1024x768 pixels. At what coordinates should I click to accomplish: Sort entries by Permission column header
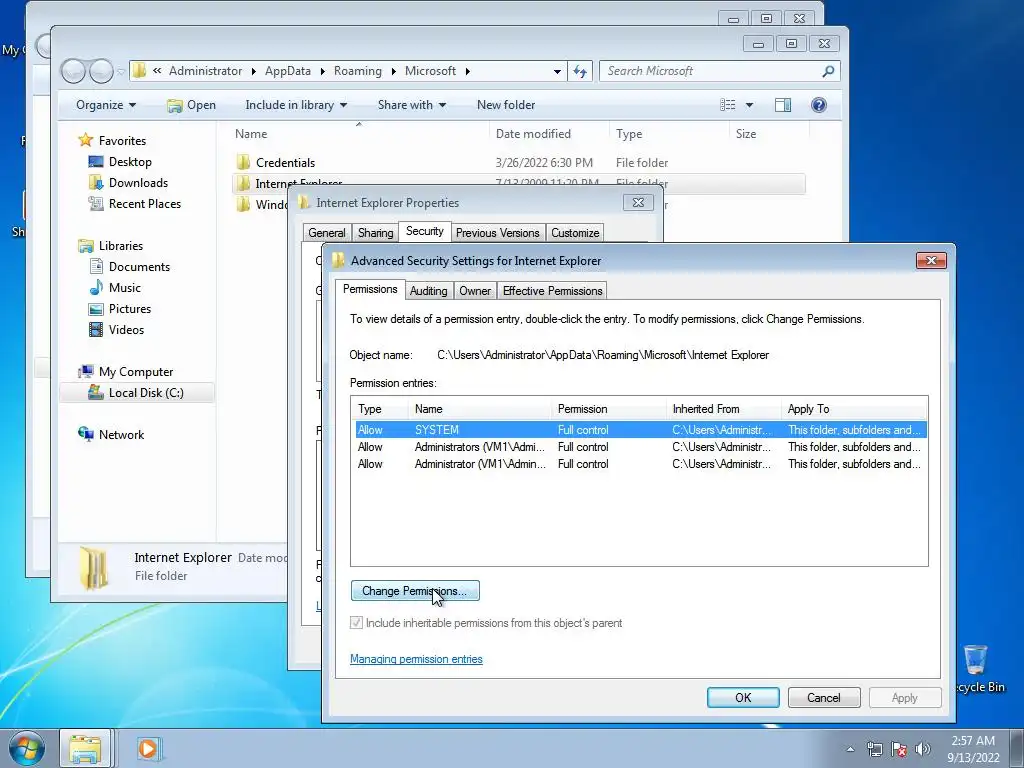pyautogui.click(x=609, y=409)
